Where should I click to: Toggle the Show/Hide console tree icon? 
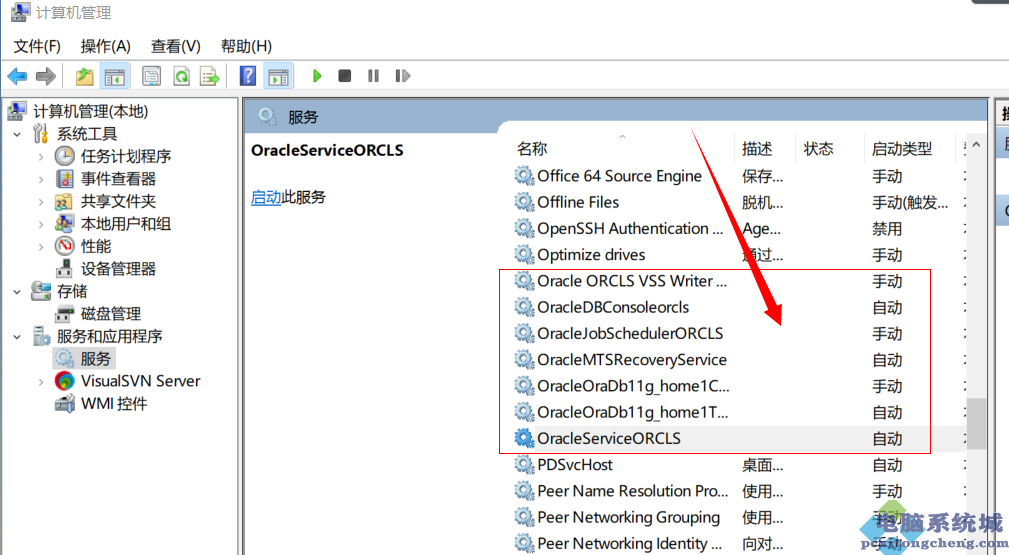115,77
